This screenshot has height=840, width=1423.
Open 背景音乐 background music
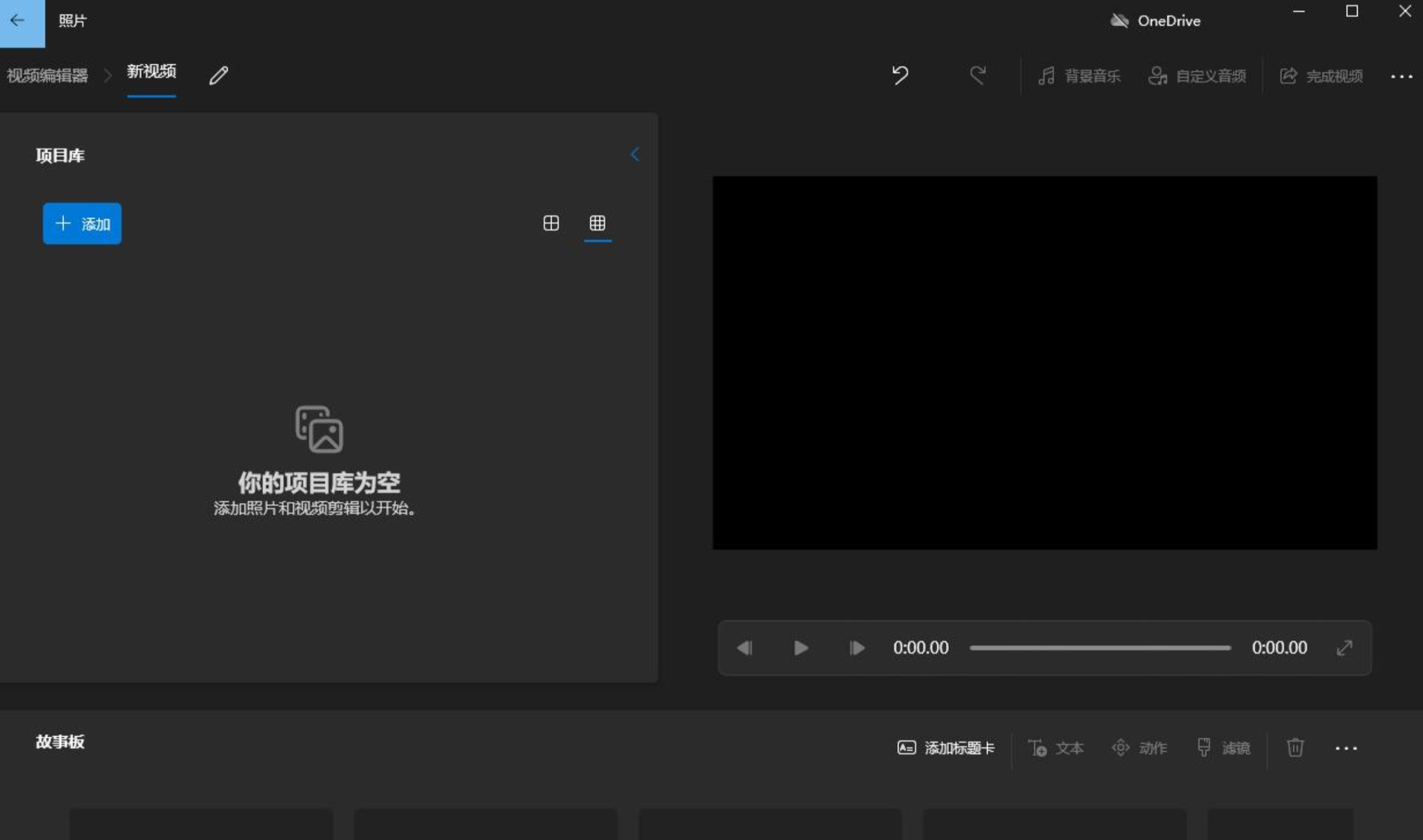point(1078,76)
